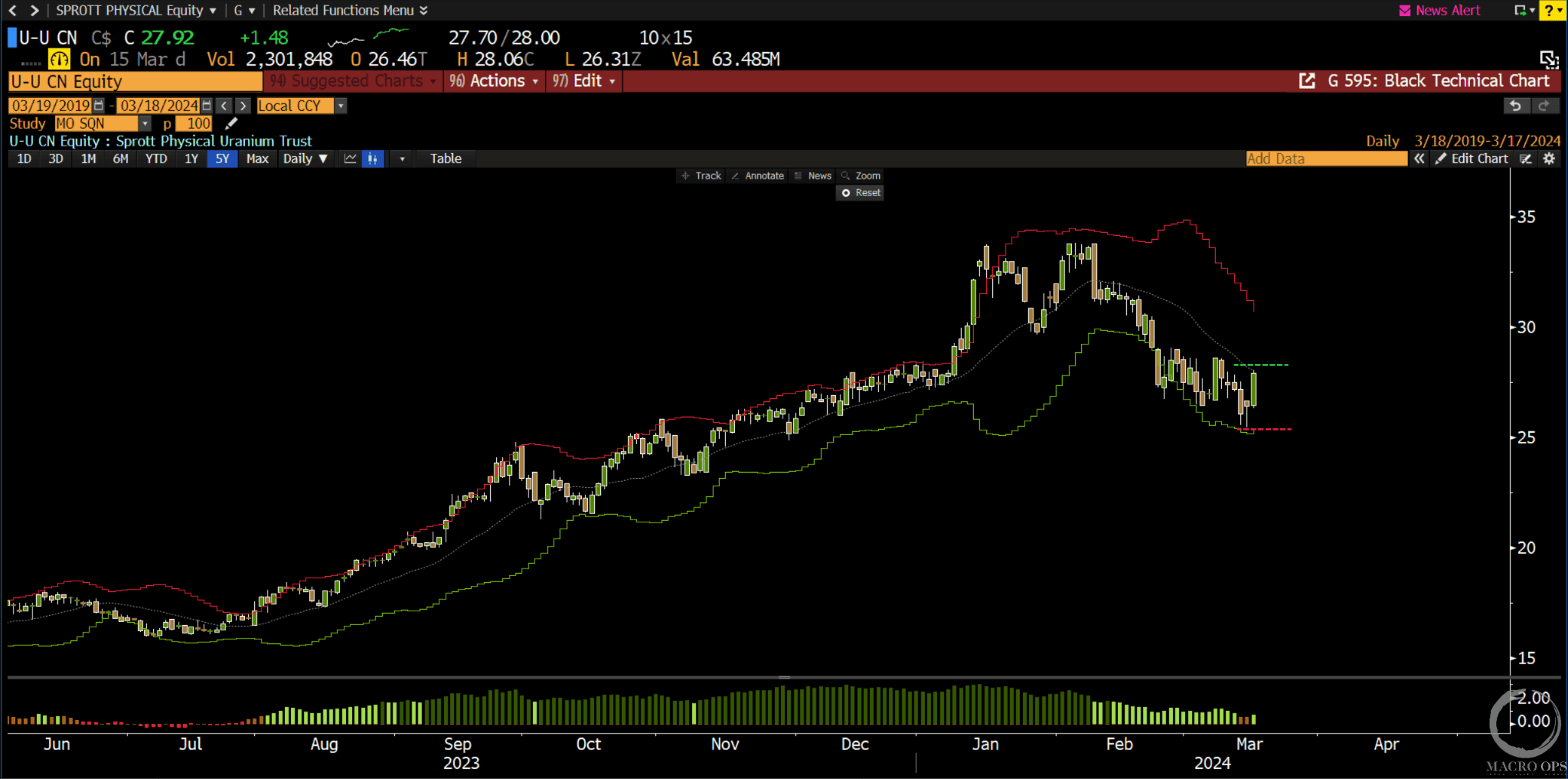Select the 5Y range tab

[x=222, y=159]
